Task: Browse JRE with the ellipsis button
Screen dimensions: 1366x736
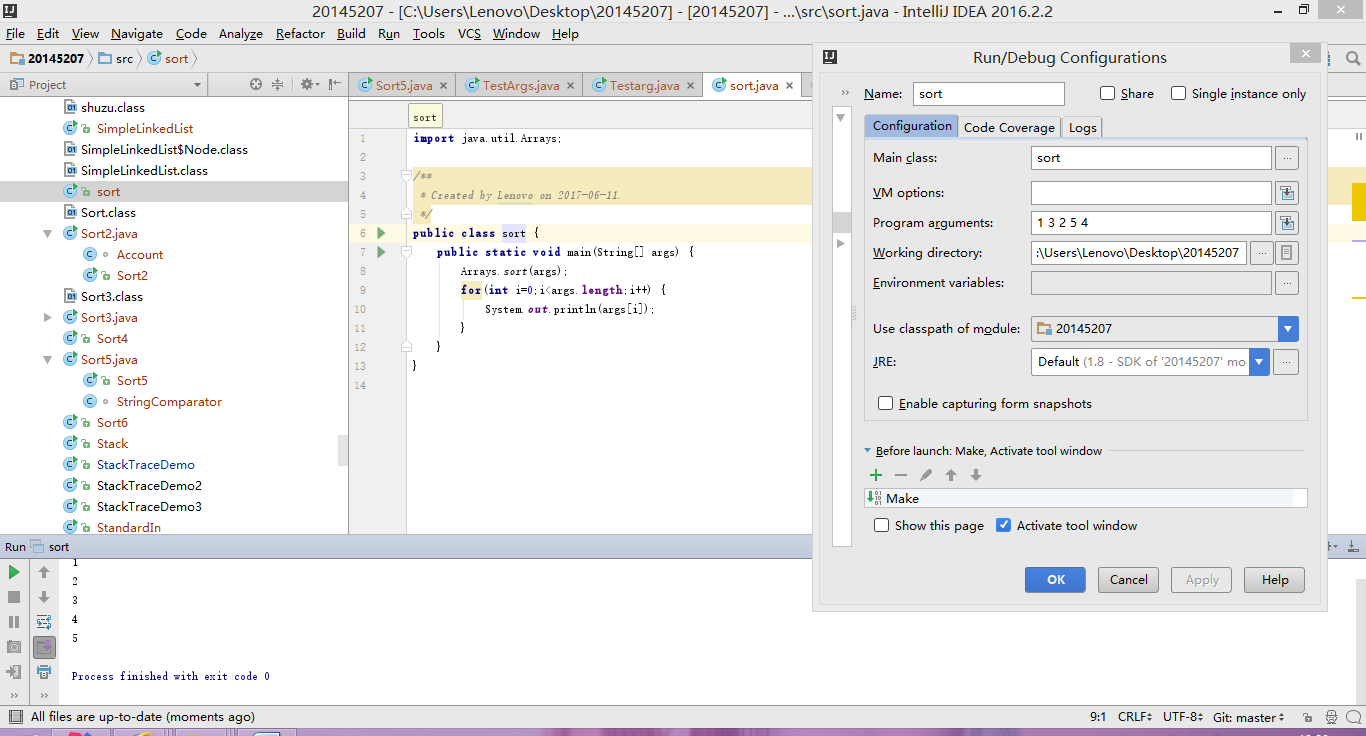Action: click(x=1287, y=362)
